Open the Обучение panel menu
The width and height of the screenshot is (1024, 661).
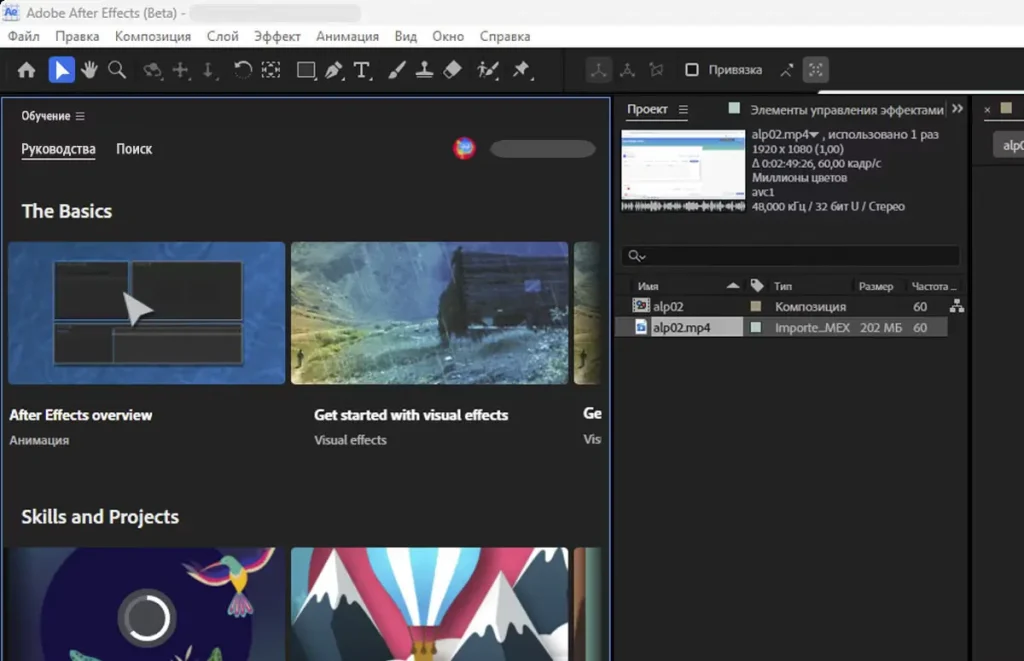point(80,116)
